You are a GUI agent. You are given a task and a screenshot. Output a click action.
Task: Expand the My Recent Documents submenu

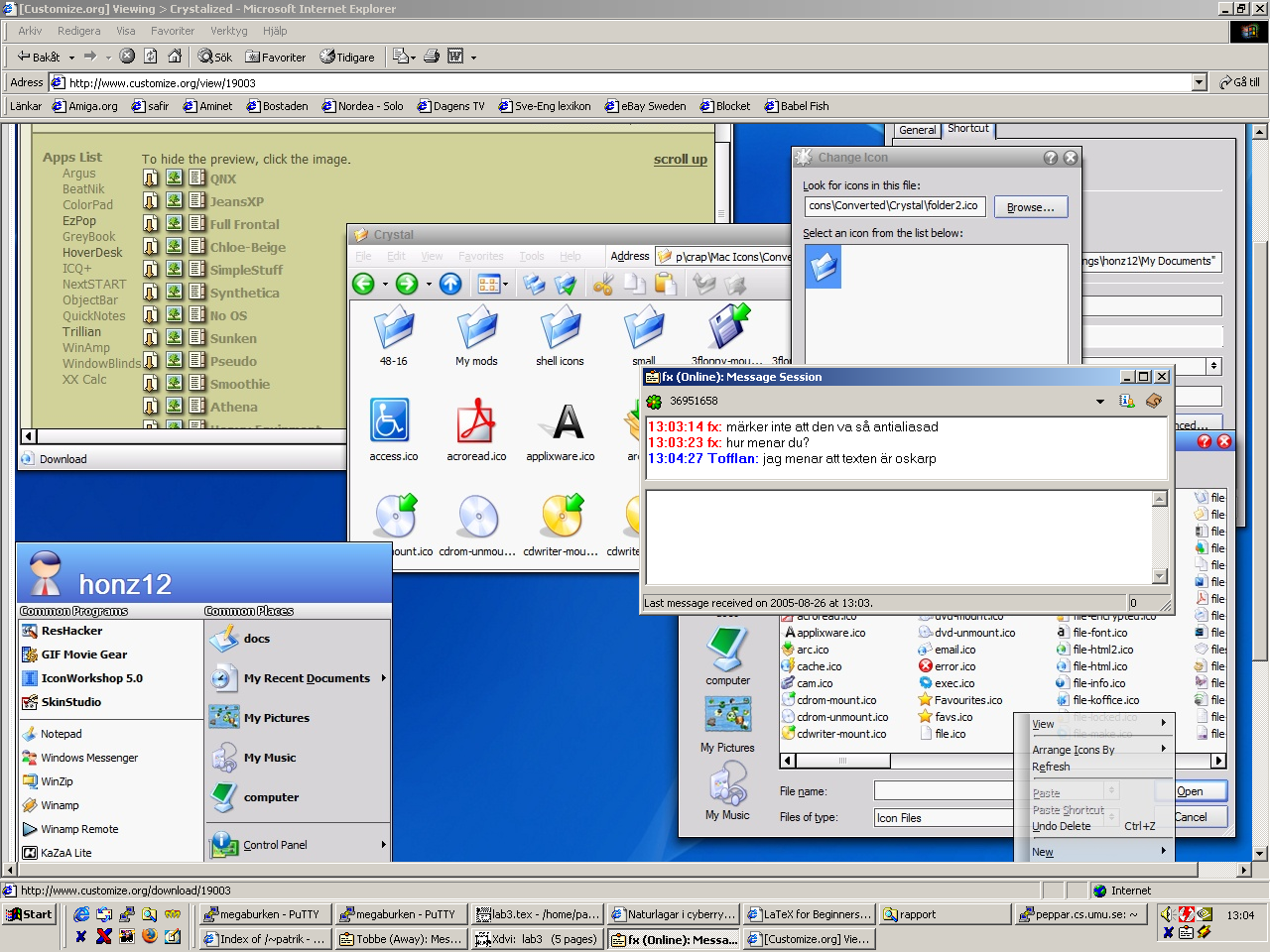[383, 678]
